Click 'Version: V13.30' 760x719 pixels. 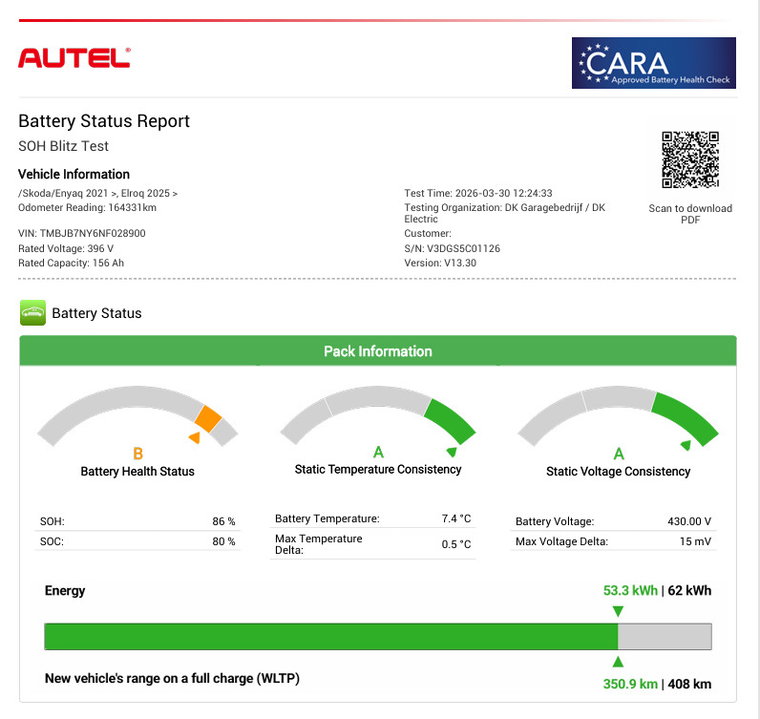tap(440, 263)
